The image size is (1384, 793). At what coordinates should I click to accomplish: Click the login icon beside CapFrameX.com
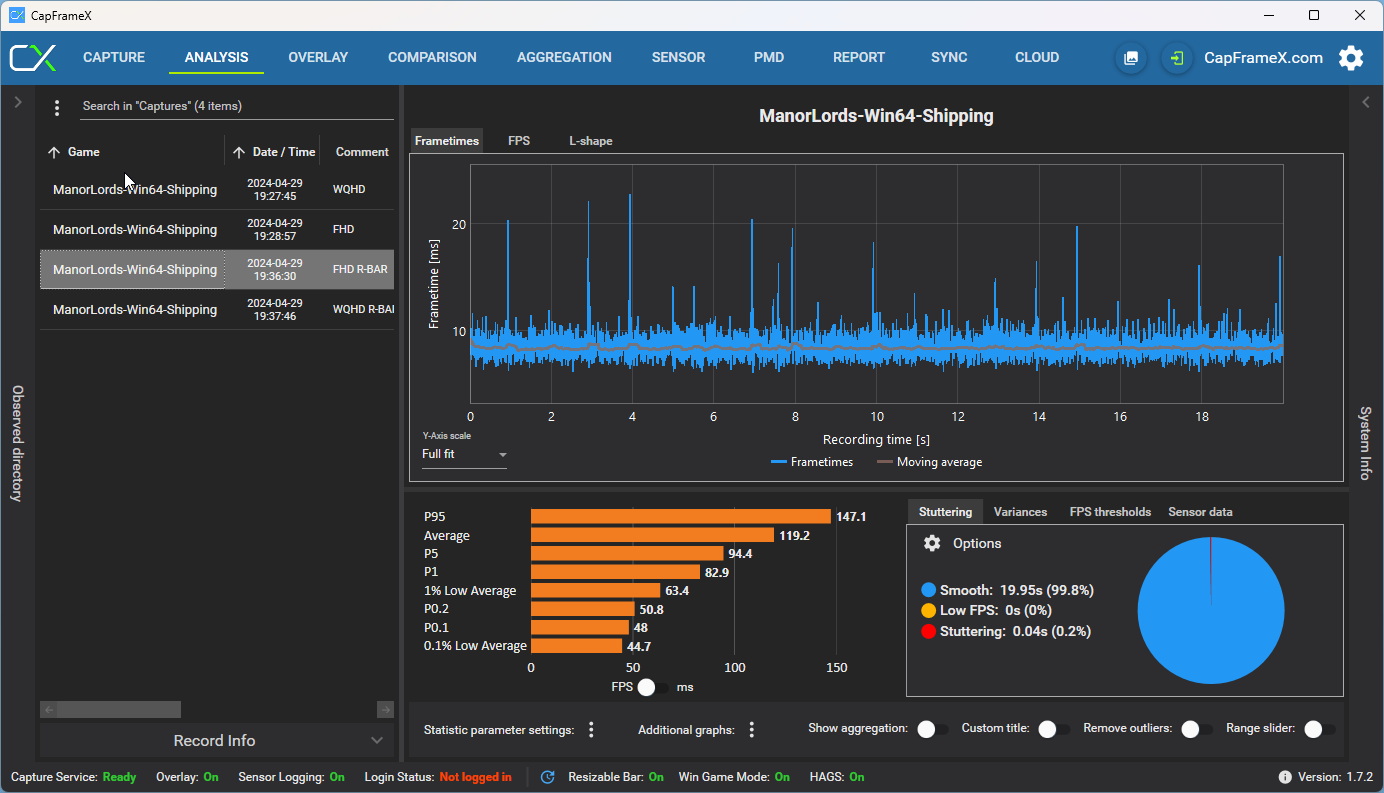[x=1177, y=58]
